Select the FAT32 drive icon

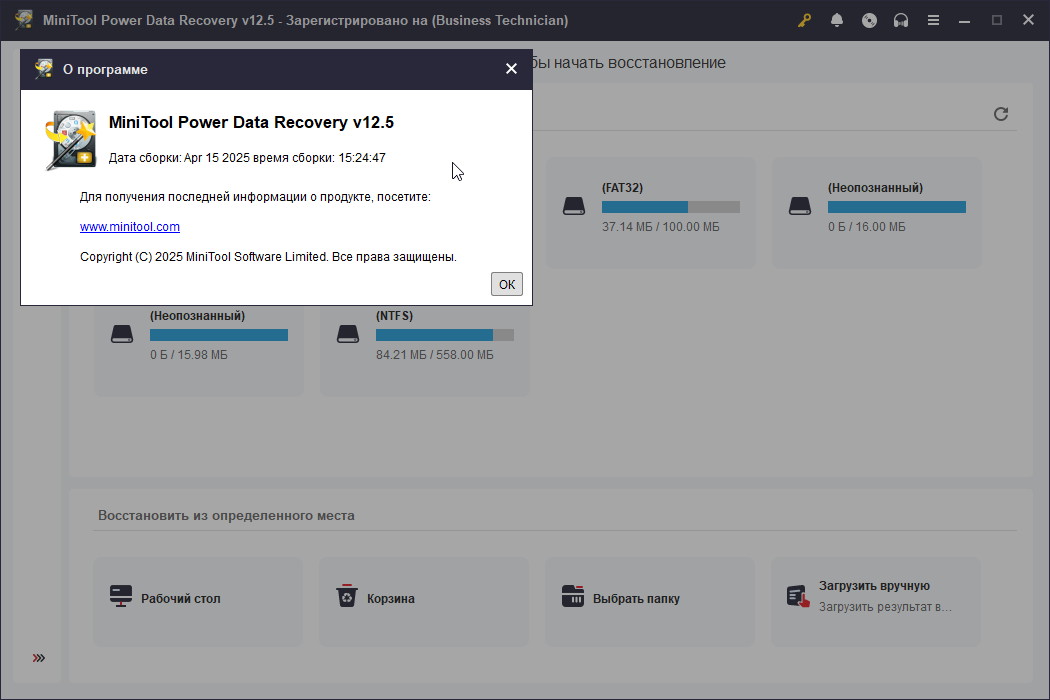click(x=574, y=206)
